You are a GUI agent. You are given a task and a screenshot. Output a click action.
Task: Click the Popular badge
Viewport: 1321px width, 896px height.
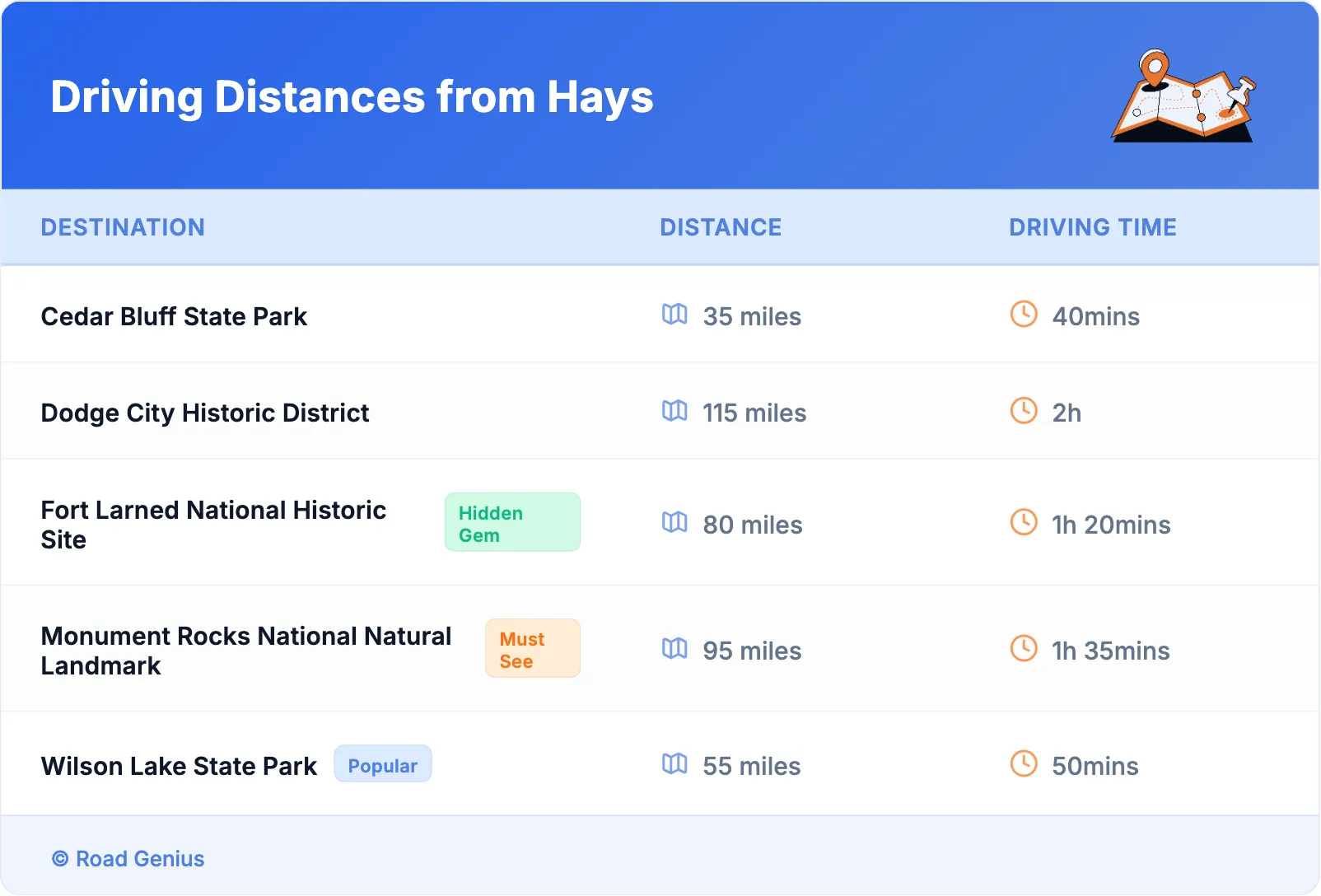pos(383,764)
